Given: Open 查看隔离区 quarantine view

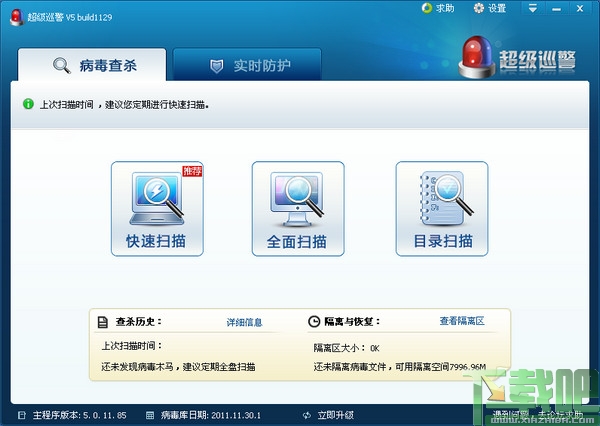Looking at the screenshot, I should pos(462,321).
